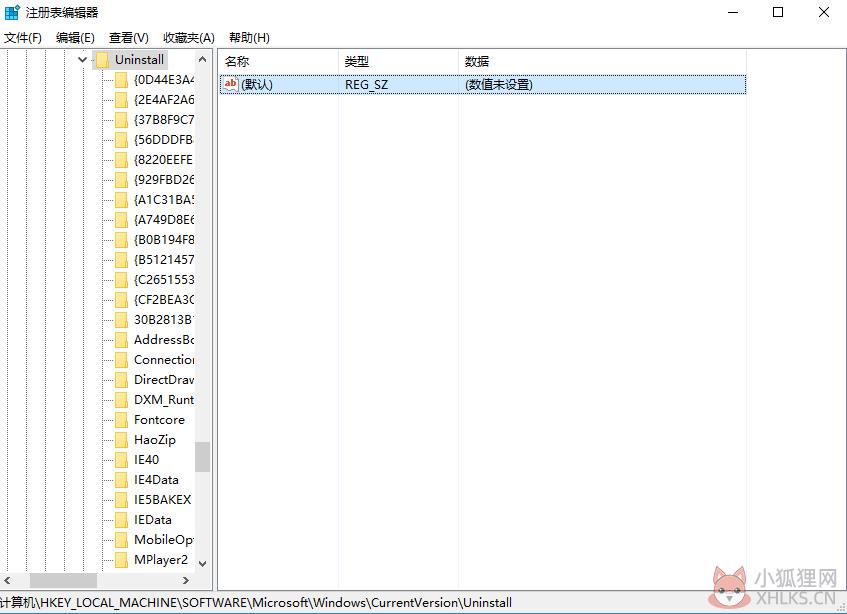Select the Connection key folder icon
The height and width of the screenshot is (614, 847).
[122, 360]
